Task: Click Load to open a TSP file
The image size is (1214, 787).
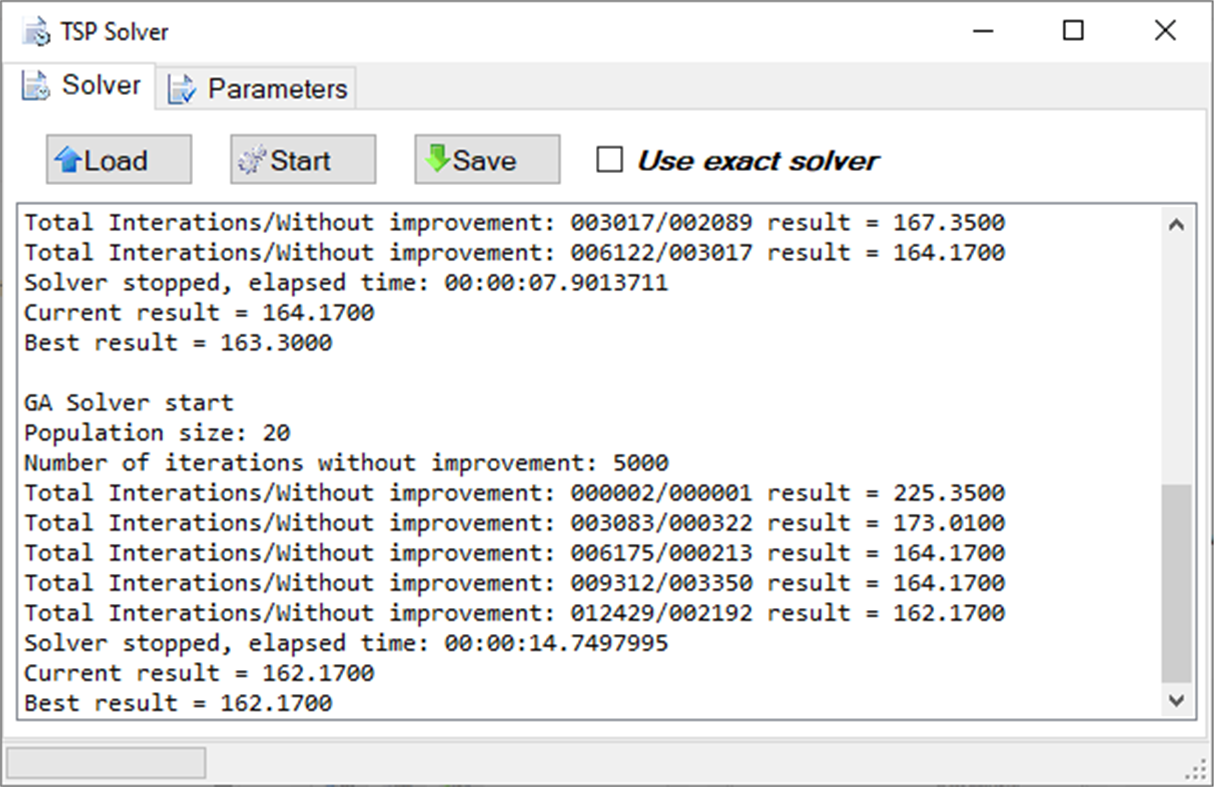Action: point(118,158)
